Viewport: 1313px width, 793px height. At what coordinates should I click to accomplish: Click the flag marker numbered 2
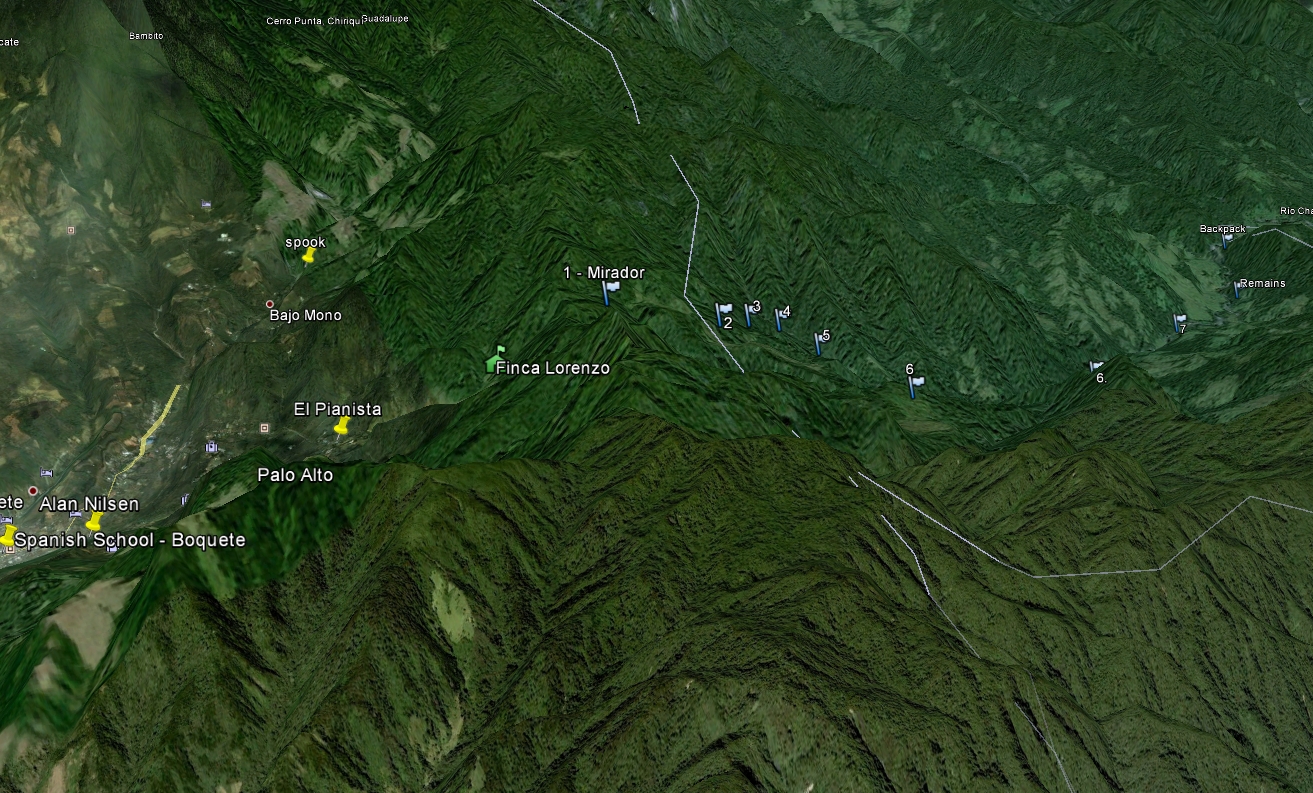[723, 313]
